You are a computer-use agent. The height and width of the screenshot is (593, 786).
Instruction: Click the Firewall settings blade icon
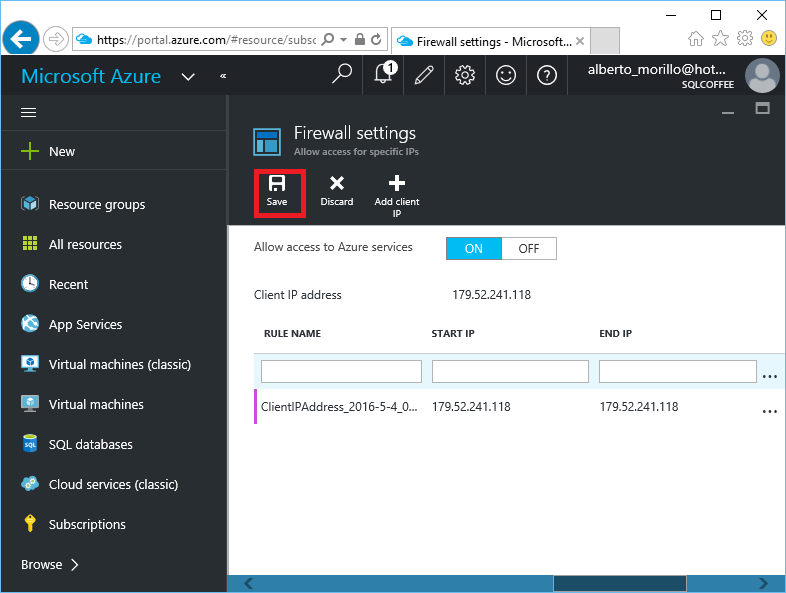pyautogui.click(x=267, y=142)
